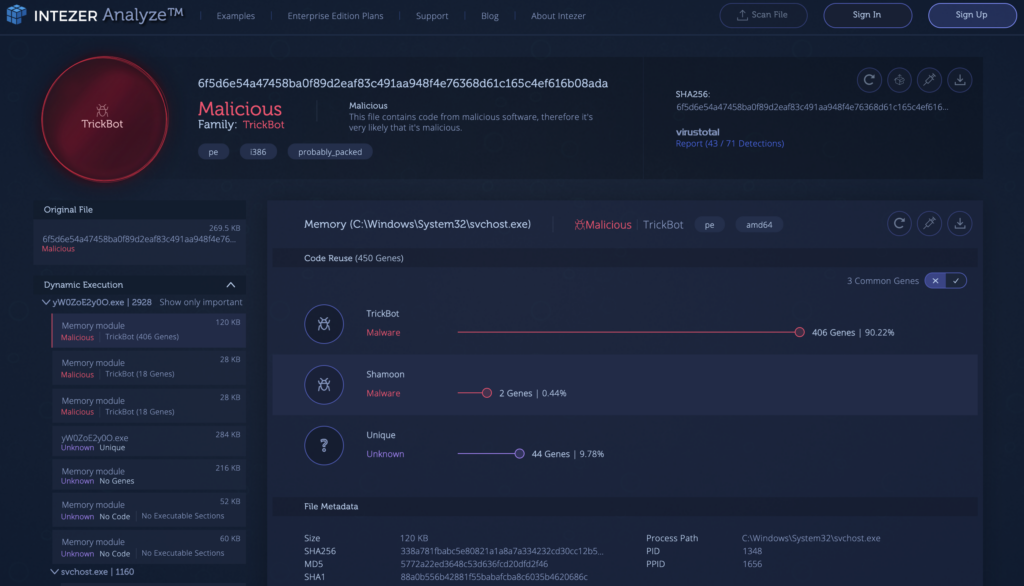Open About Intezer
This screenshot has width=1024, height=586.
[558, 16]
